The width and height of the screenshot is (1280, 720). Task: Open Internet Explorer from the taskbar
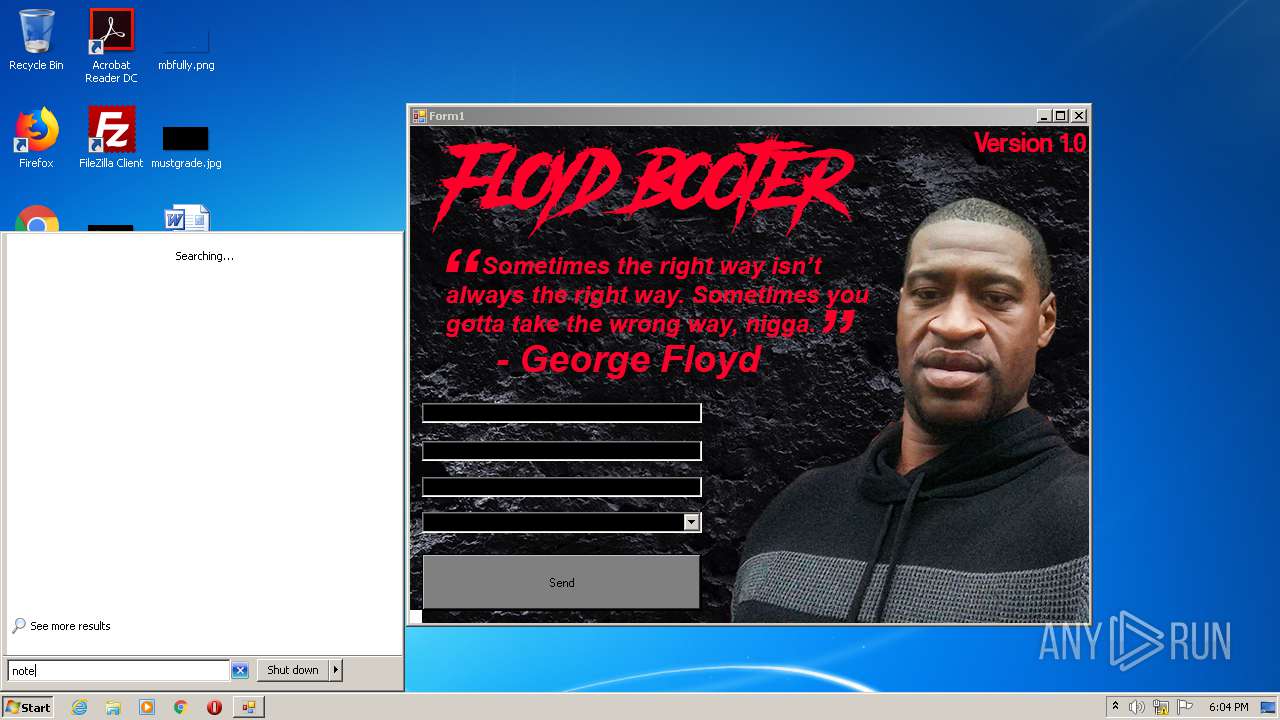pyautogui.click(x=80, y=707)
